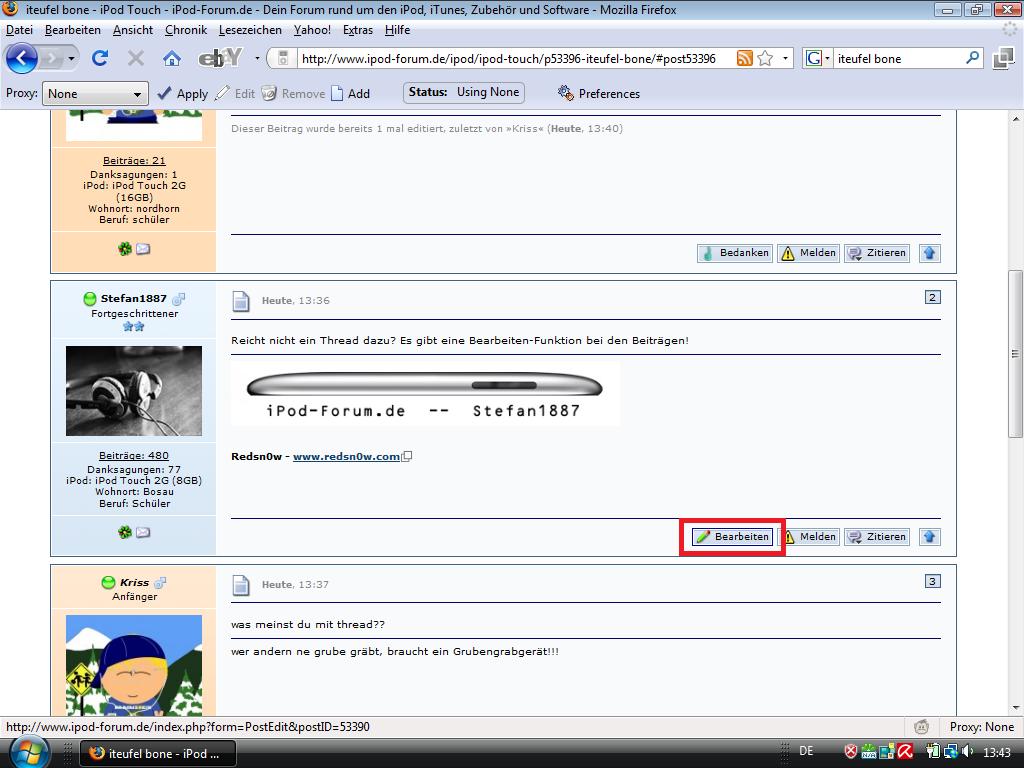Click Bearbeiten button on Stefan1887's post
1024x768 pixels.
tap(732, 537)
